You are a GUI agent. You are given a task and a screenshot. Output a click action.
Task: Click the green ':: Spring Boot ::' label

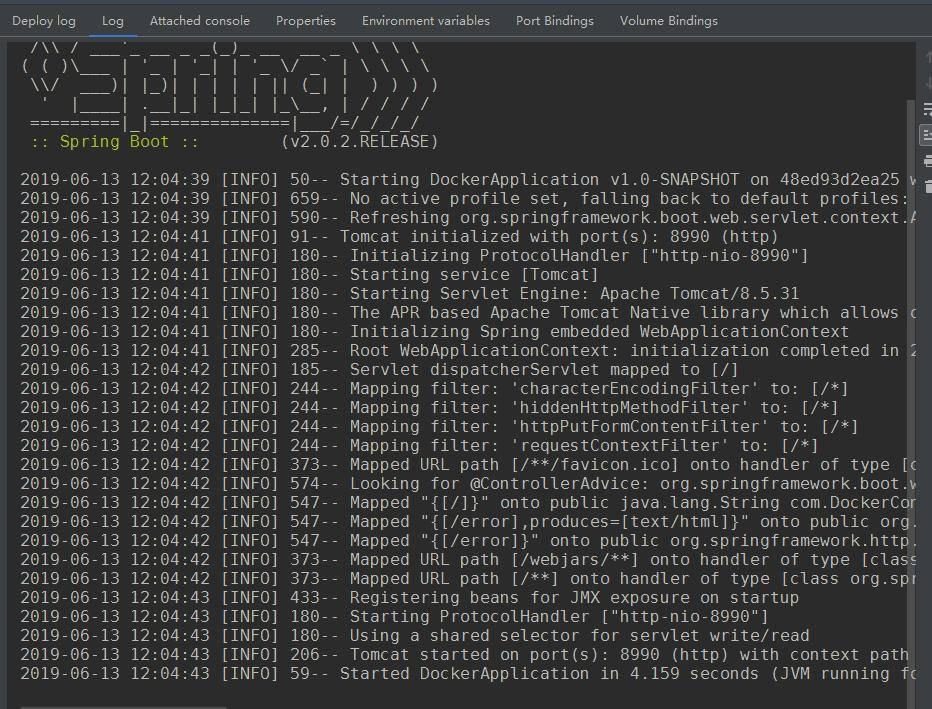click(115, 141)
